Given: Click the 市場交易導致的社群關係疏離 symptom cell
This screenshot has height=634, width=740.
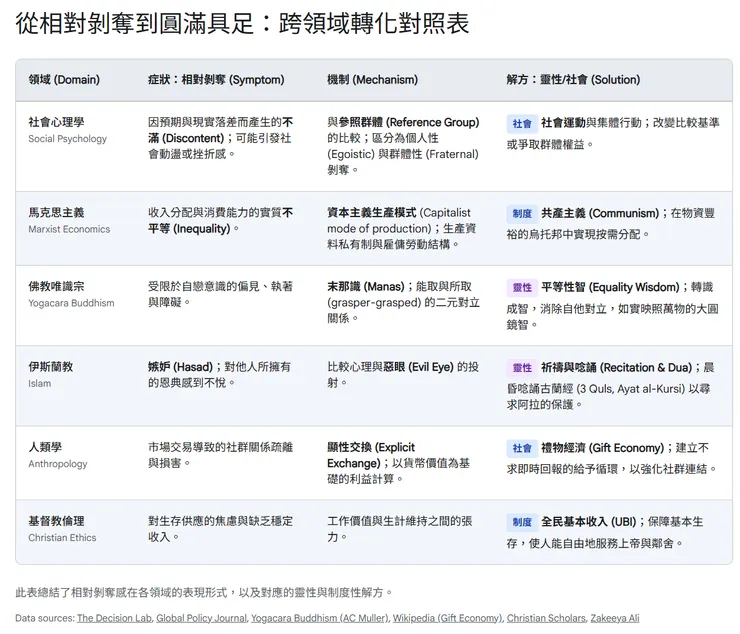Looking at the screenshot, I should pos(220,455).
